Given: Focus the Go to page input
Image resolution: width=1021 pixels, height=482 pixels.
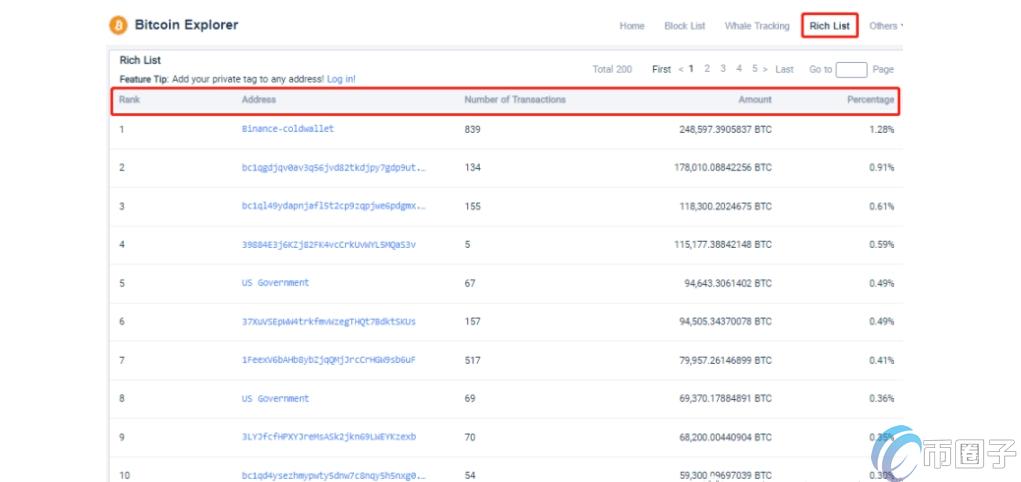Looking at the screenshot, I should (x=851, y=70).
